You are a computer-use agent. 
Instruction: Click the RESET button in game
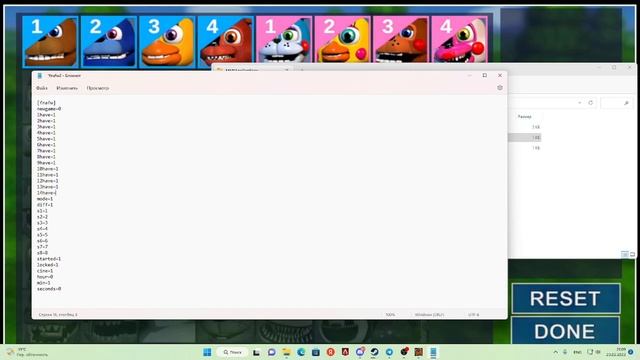coord(566,298)
